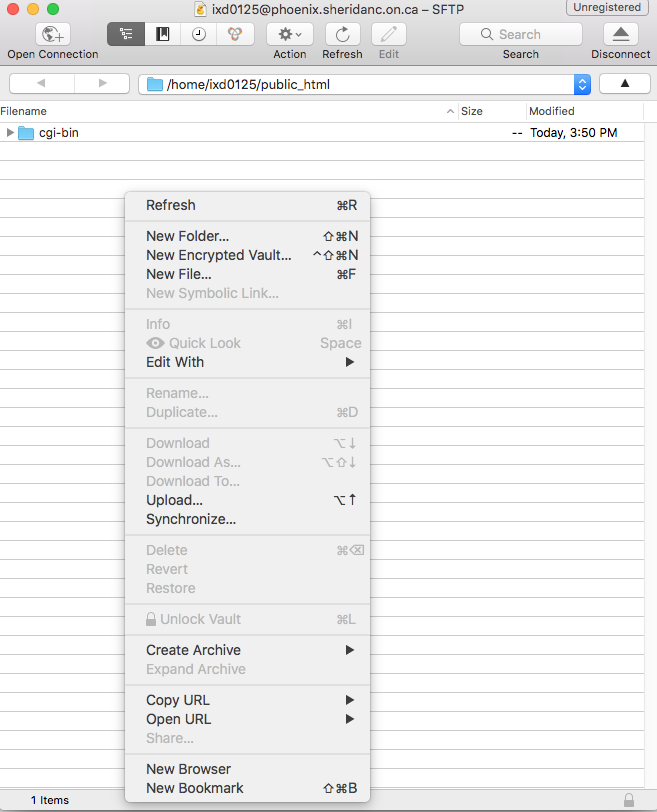Click the lock icon in status bar
Screen dimensions: 657x812
(628, 800)
